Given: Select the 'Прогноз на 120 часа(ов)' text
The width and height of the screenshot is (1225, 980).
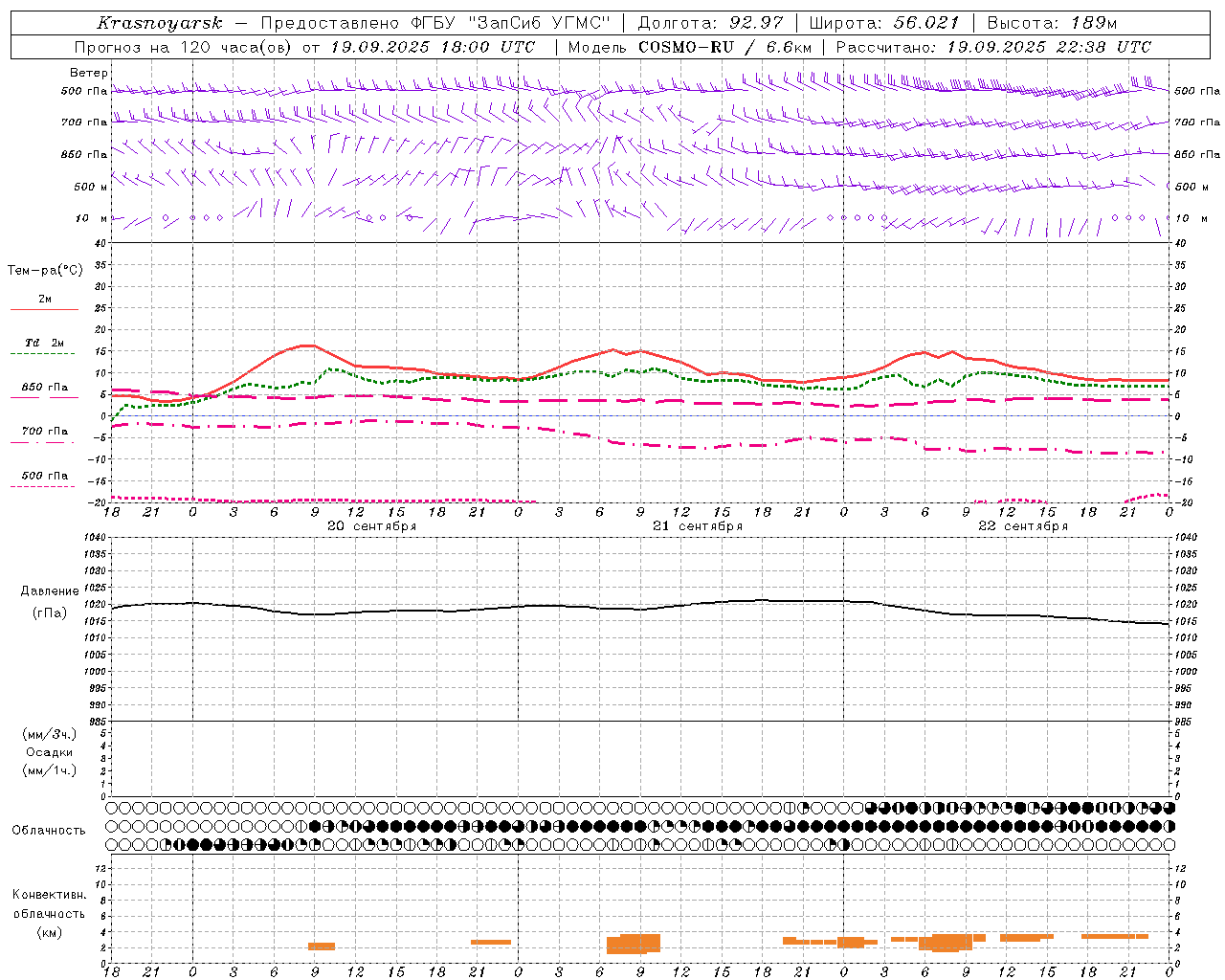Looking at the screenshot, I should coord(185,47).
